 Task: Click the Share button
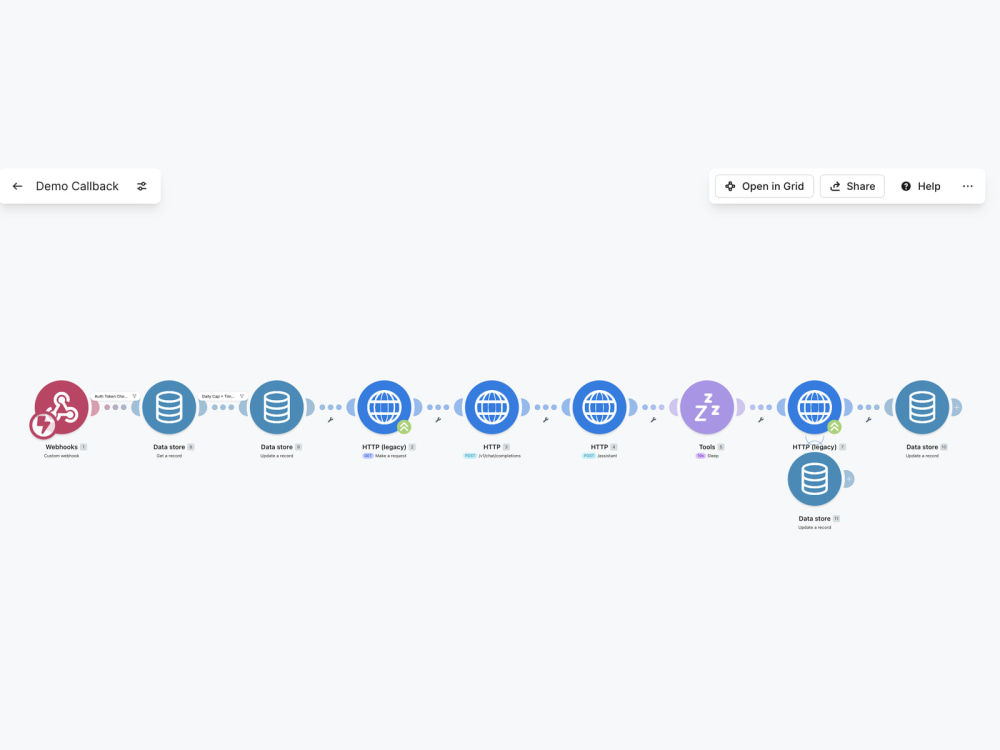coord(852,186)
